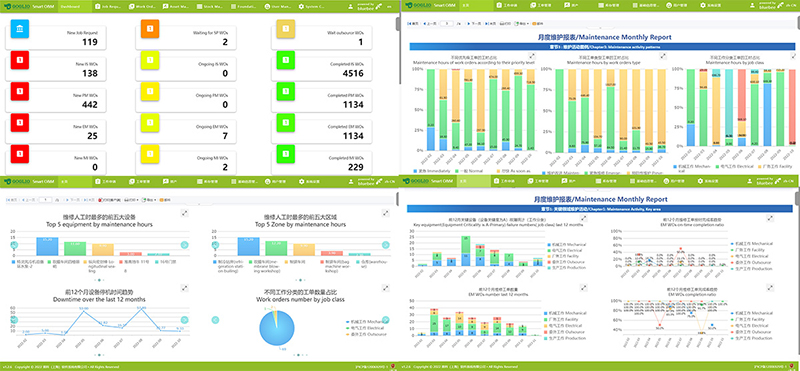Open the Job Requ... menu in the dashboard header

coord(108,7)
